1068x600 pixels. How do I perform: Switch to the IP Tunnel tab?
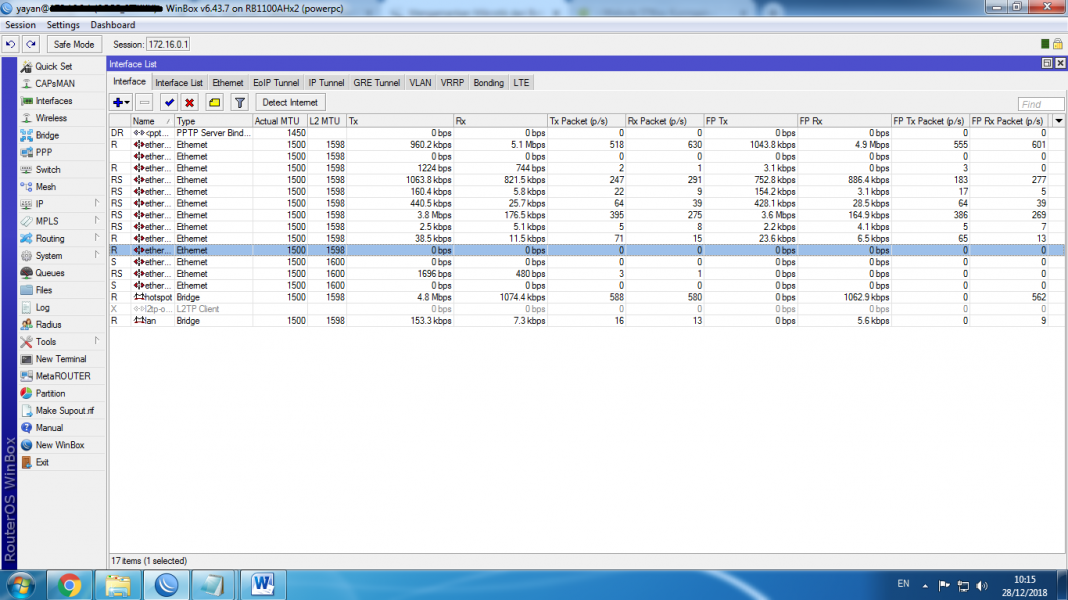[x=326, y=82]
